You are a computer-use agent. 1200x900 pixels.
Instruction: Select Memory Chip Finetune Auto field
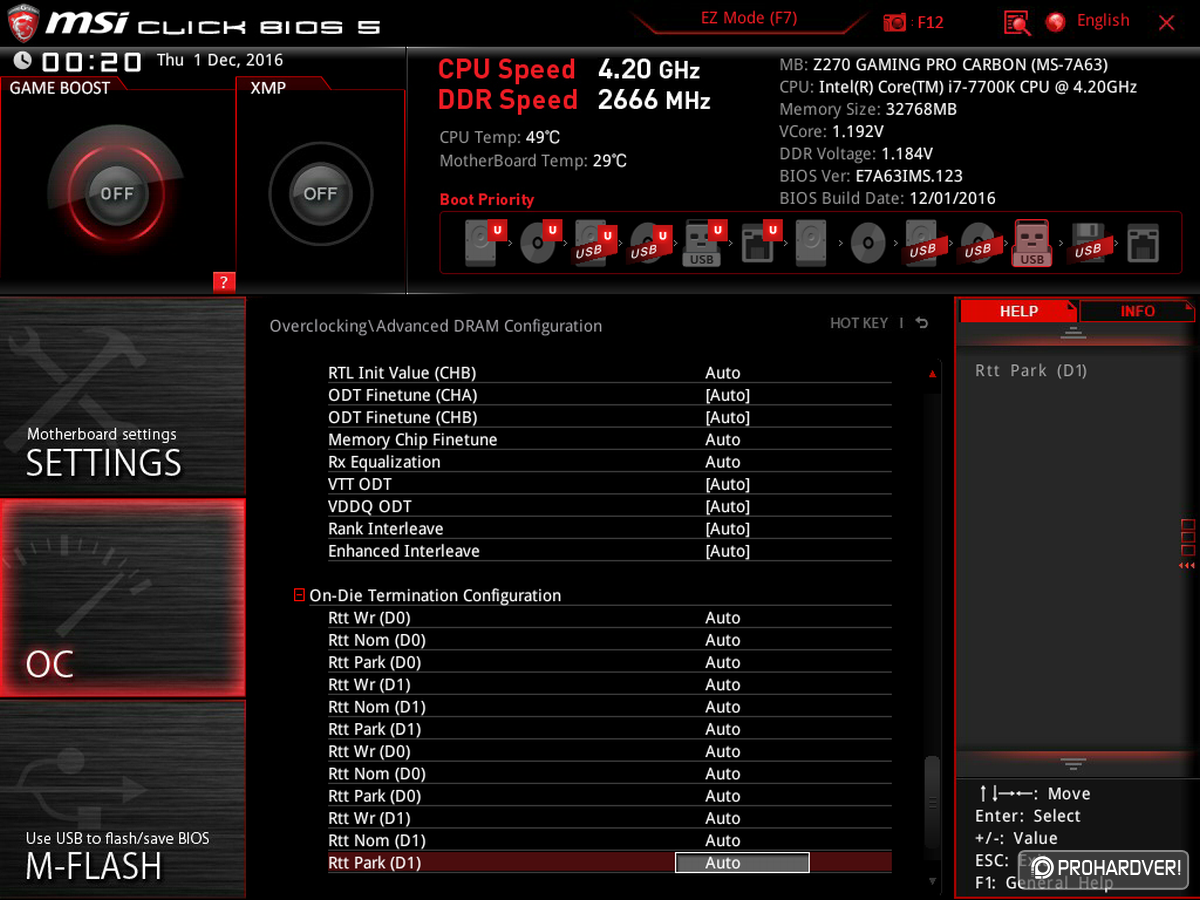723,440
